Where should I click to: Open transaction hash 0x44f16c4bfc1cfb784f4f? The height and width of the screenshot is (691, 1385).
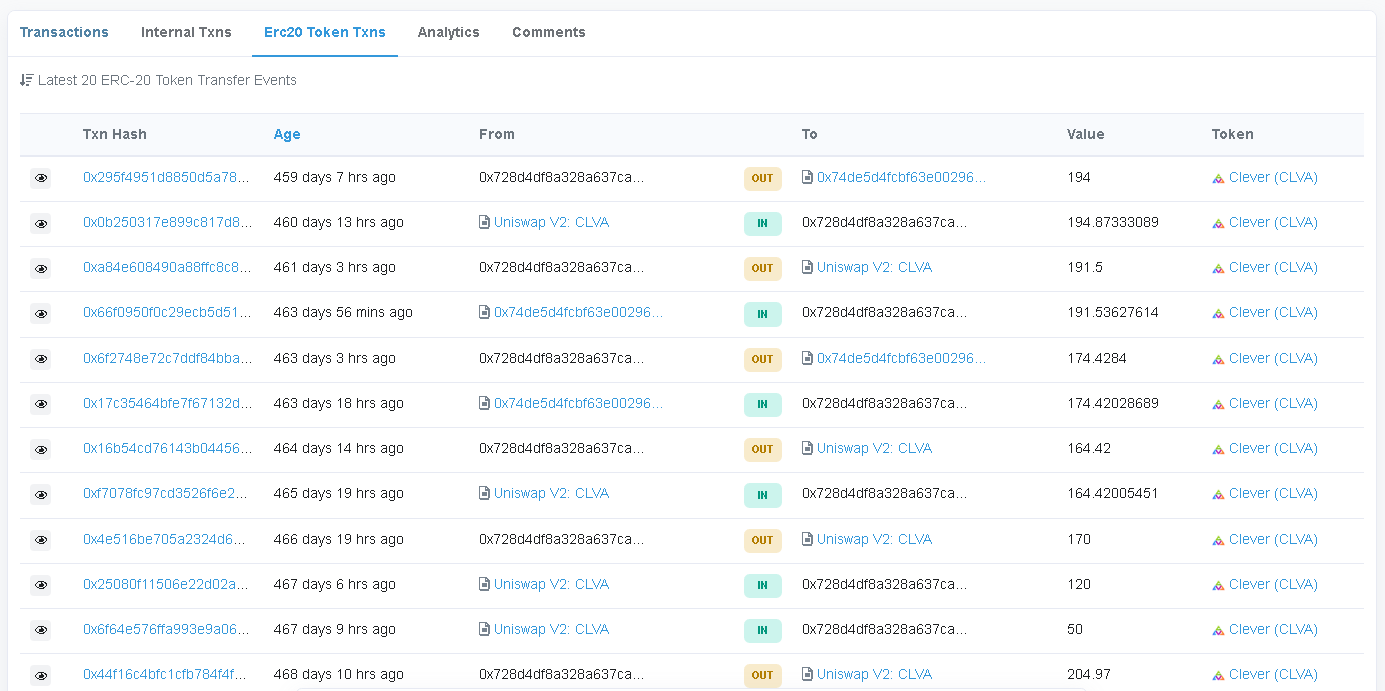164,674
